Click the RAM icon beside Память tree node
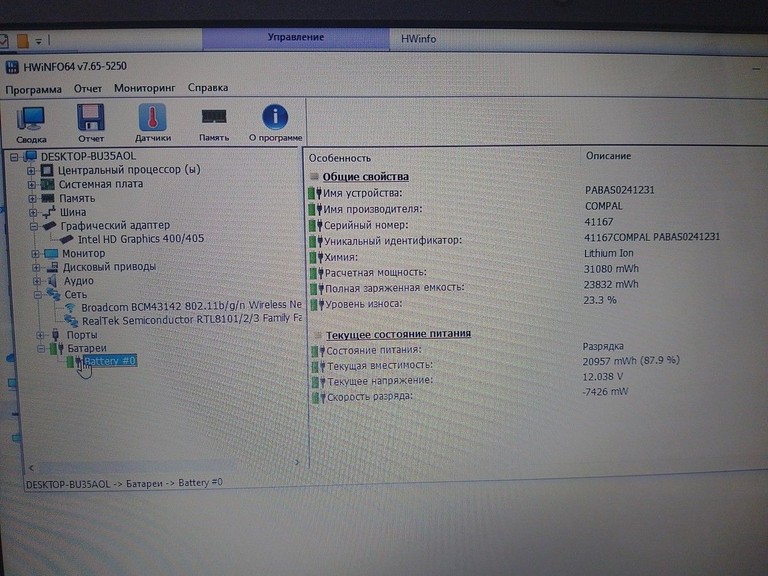The width and height of the screenshot is (768, 576). coord(48,198)
